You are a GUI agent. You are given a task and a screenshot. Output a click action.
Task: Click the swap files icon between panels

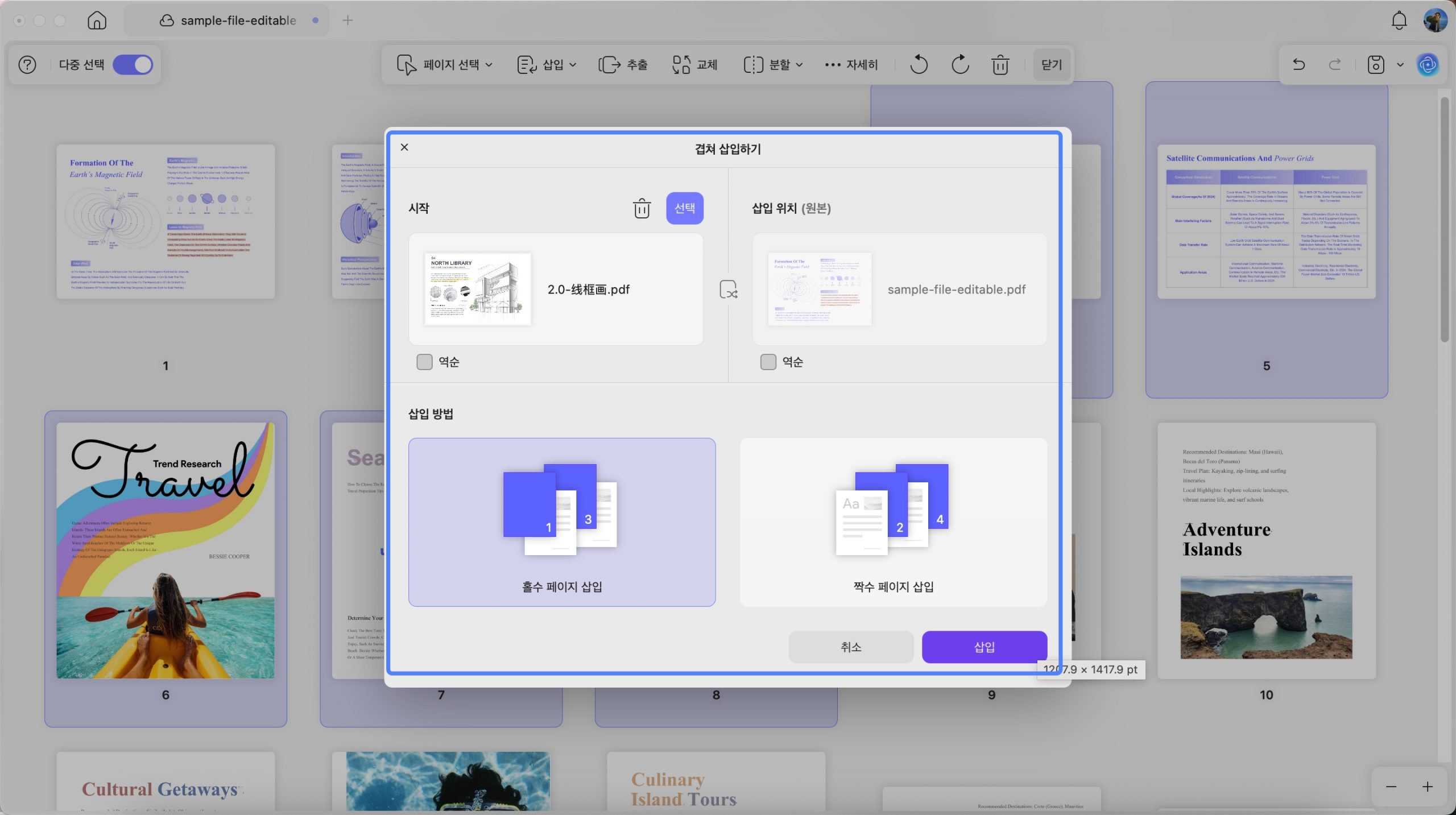(x=729, y=289)
